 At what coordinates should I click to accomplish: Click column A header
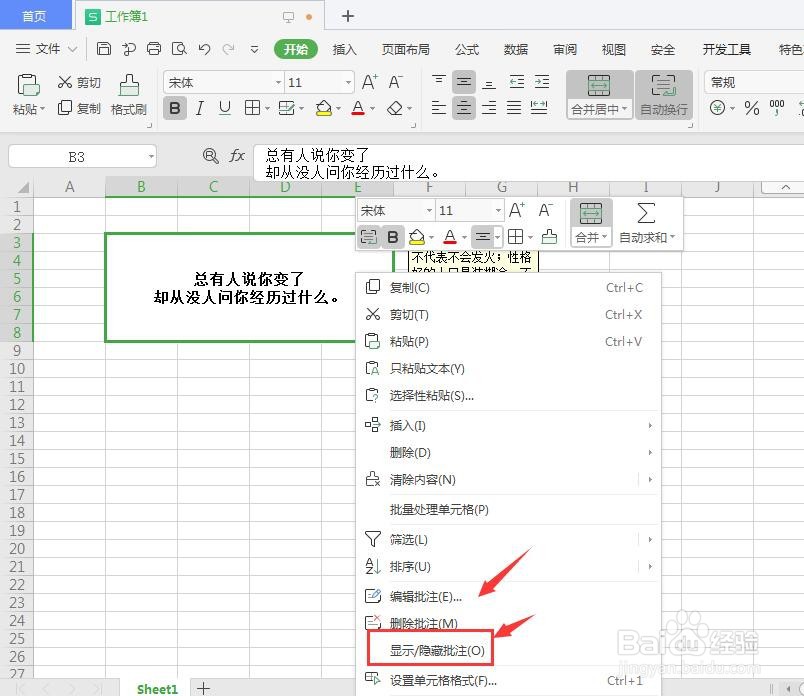(x=69, y=187)
